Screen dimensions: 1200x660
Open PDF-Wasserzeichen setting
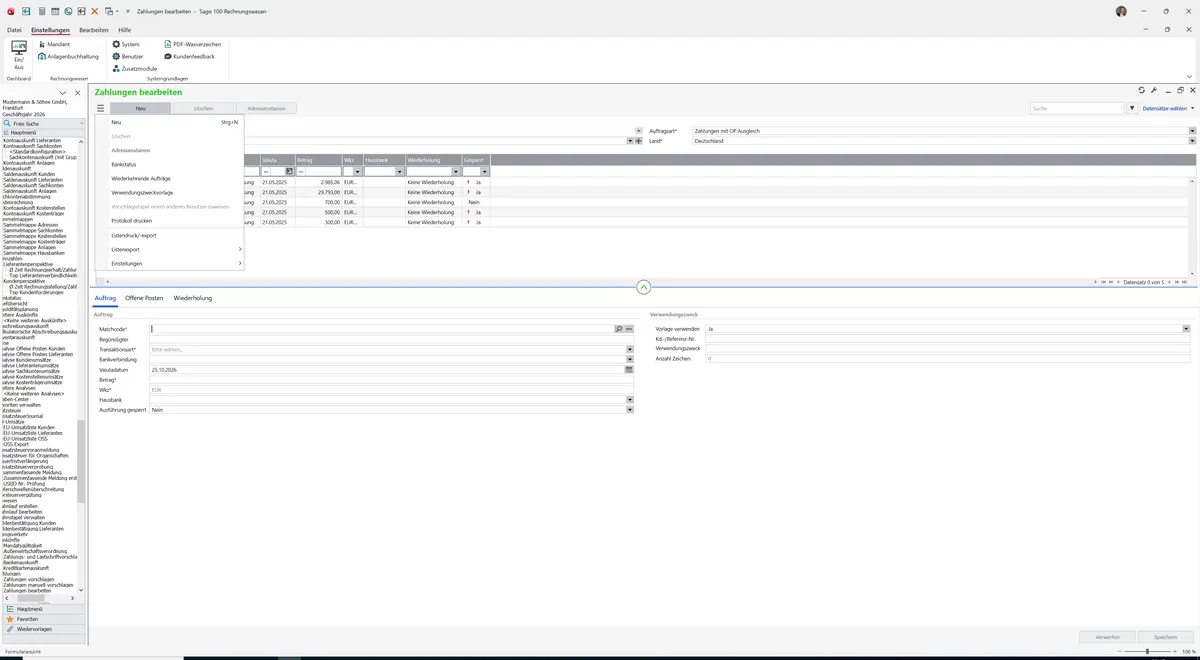pos(192,44)
